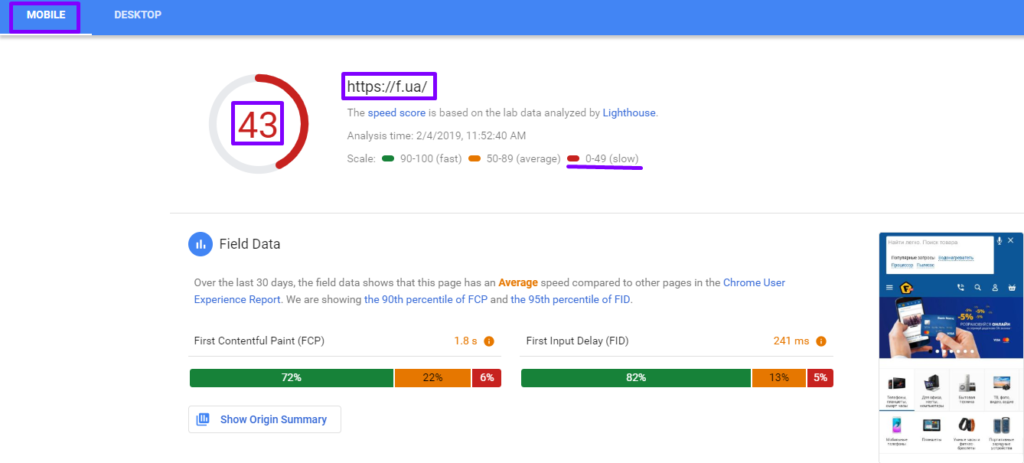Viewport: 1024px width, 463px height.
Task: Click the Field Data bar chart icon
Action: click(x=200, y=243)
